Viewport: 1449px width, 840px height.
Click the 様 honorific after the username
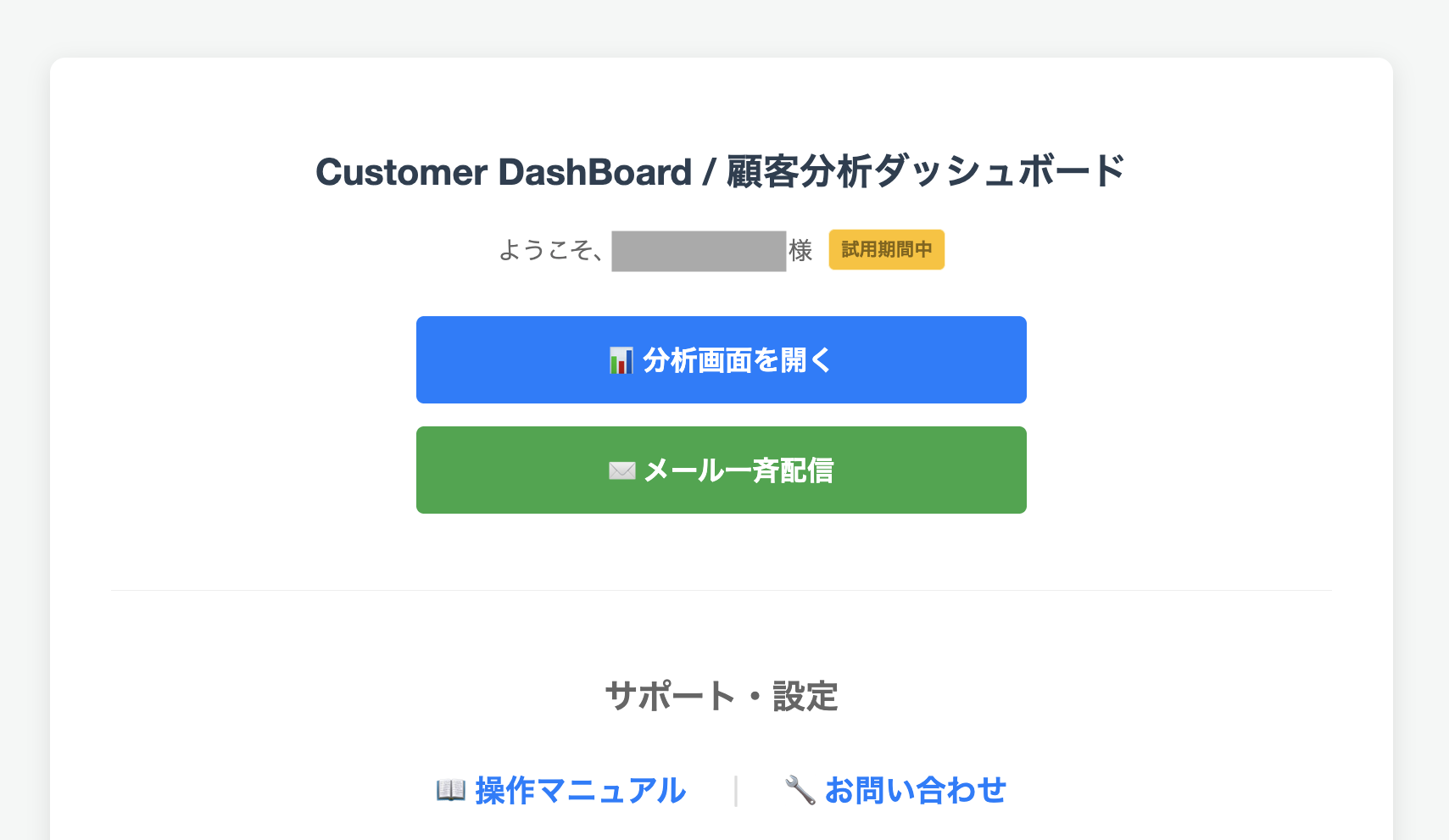tap(800, 251)
